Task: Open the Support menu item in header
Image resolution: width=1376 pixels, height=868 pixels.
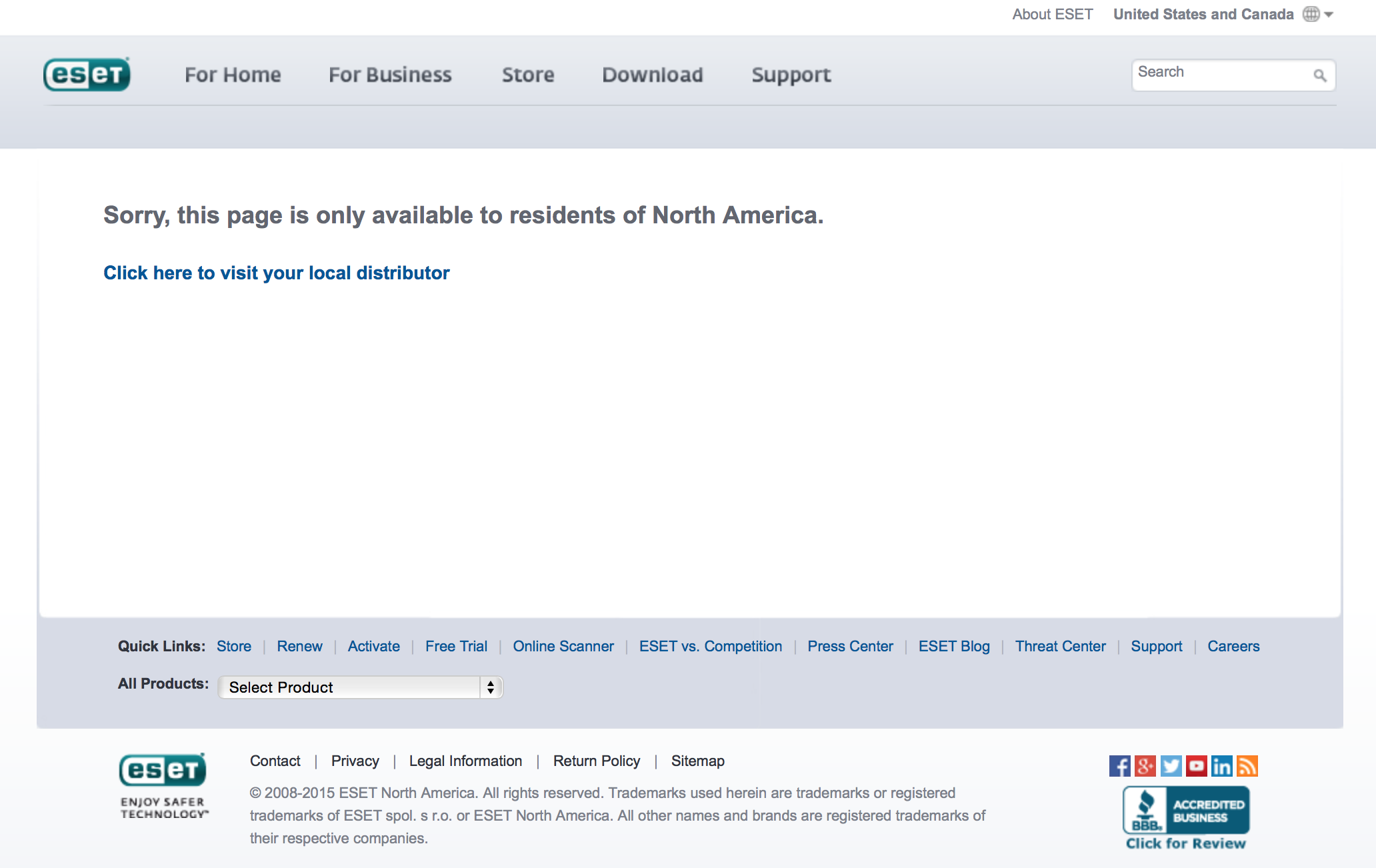Action: 791,75
